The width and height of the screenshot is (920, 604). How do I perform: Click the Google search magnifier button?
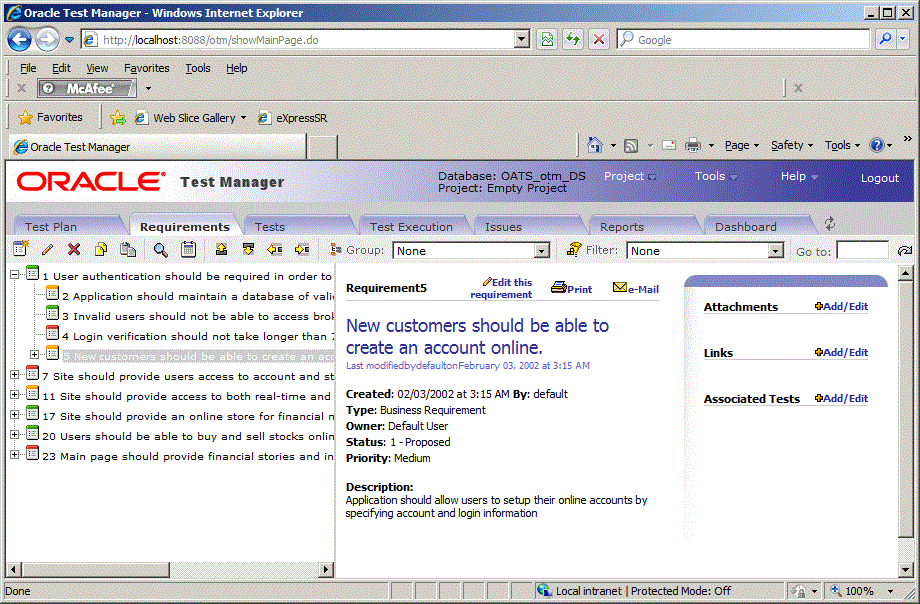click(x=885, y=39)
